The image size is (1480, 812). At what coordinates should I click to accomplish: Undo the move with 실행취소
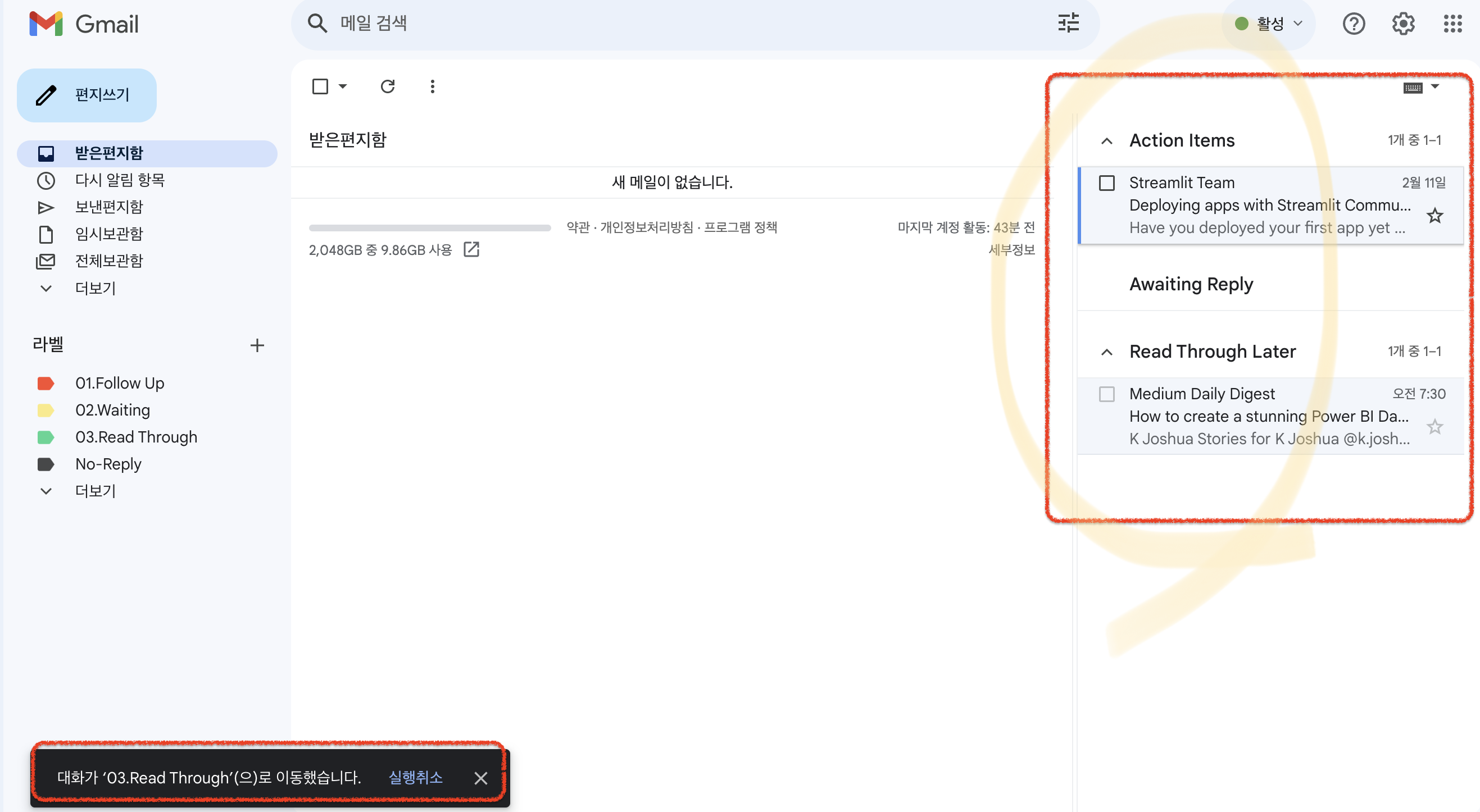point(415,778)
